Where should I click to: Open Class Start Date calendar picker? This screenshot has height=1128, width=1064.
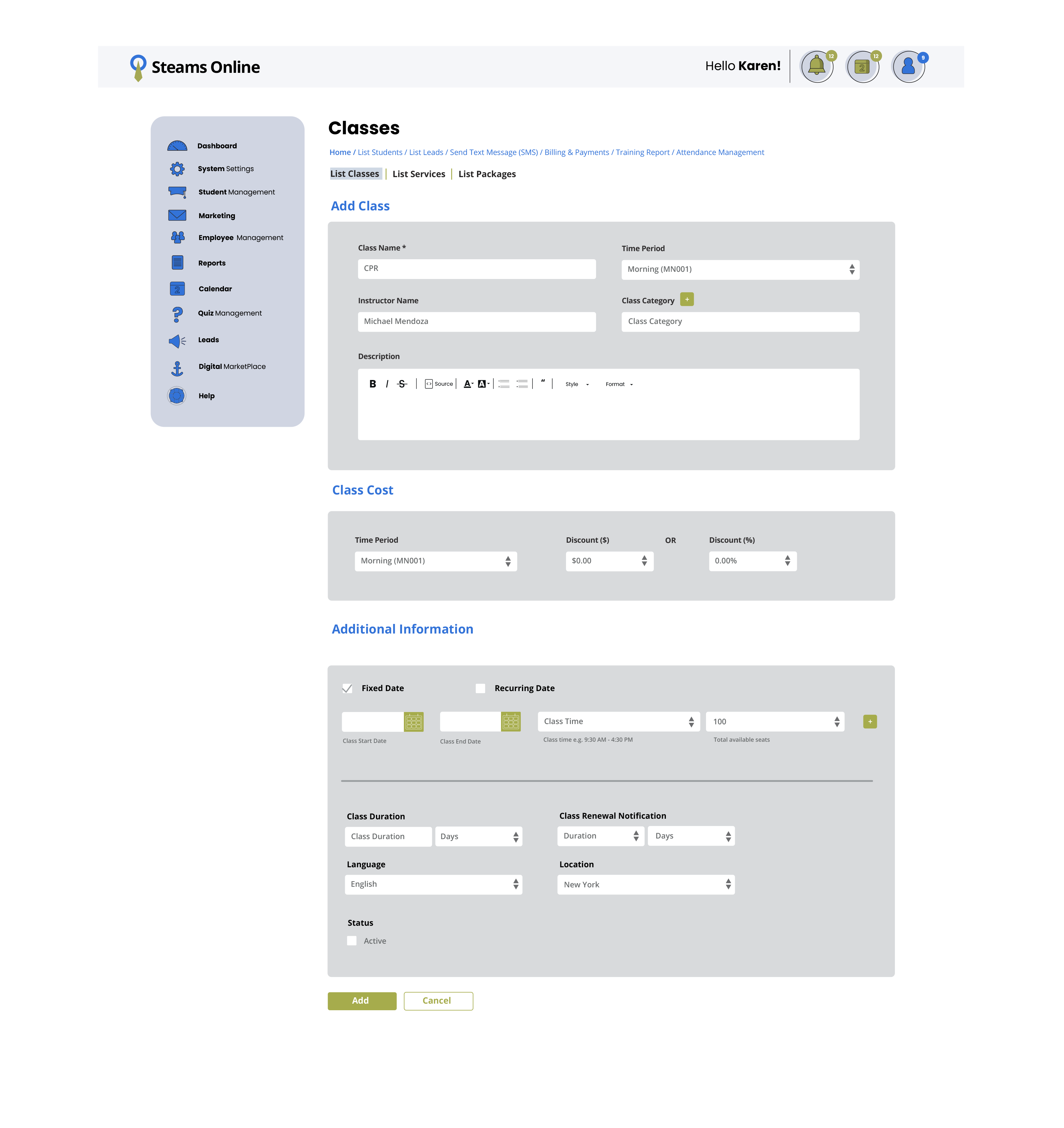413,722
